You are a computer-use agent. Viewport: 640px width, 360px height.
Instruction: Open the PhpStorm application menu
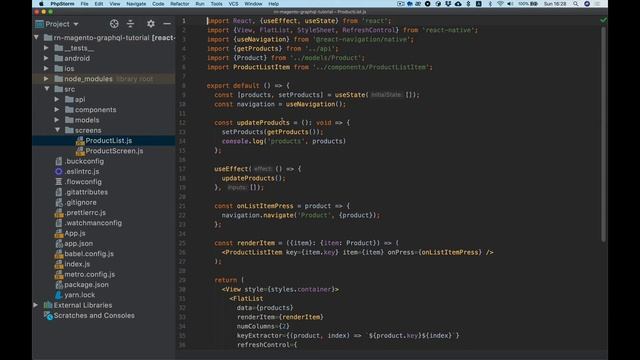(62, 4)
